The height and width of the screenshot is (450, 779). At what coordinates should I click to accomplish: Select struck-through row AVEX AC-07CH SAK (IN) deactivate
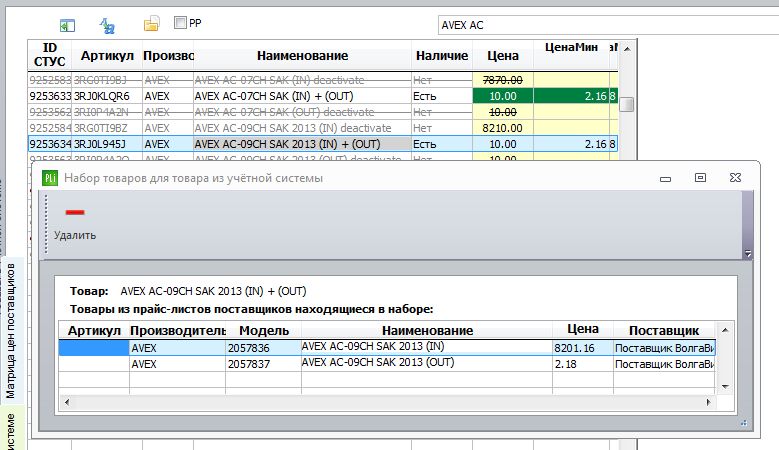323,80
